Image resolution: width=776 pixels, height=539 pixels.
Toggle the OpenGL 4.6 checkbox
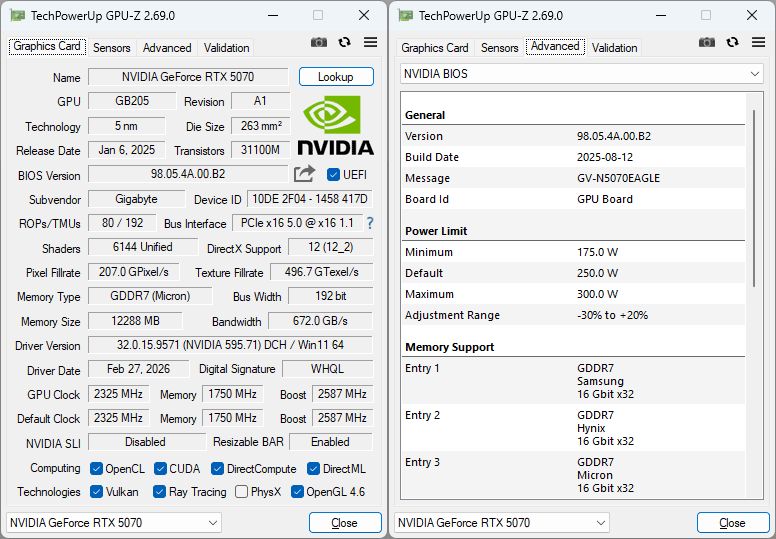[x=297, y=491]
